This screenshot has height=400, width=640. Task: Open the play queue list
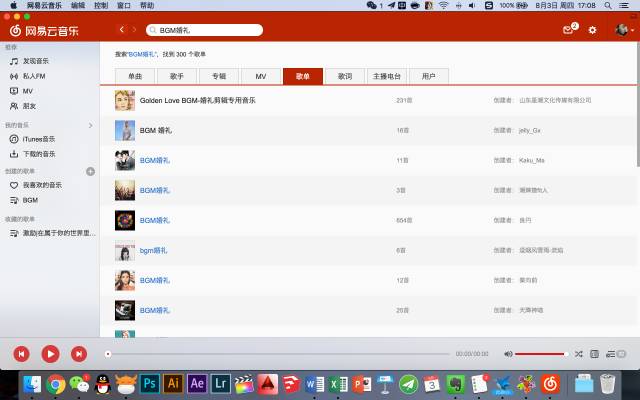click(x=610, y=354)
